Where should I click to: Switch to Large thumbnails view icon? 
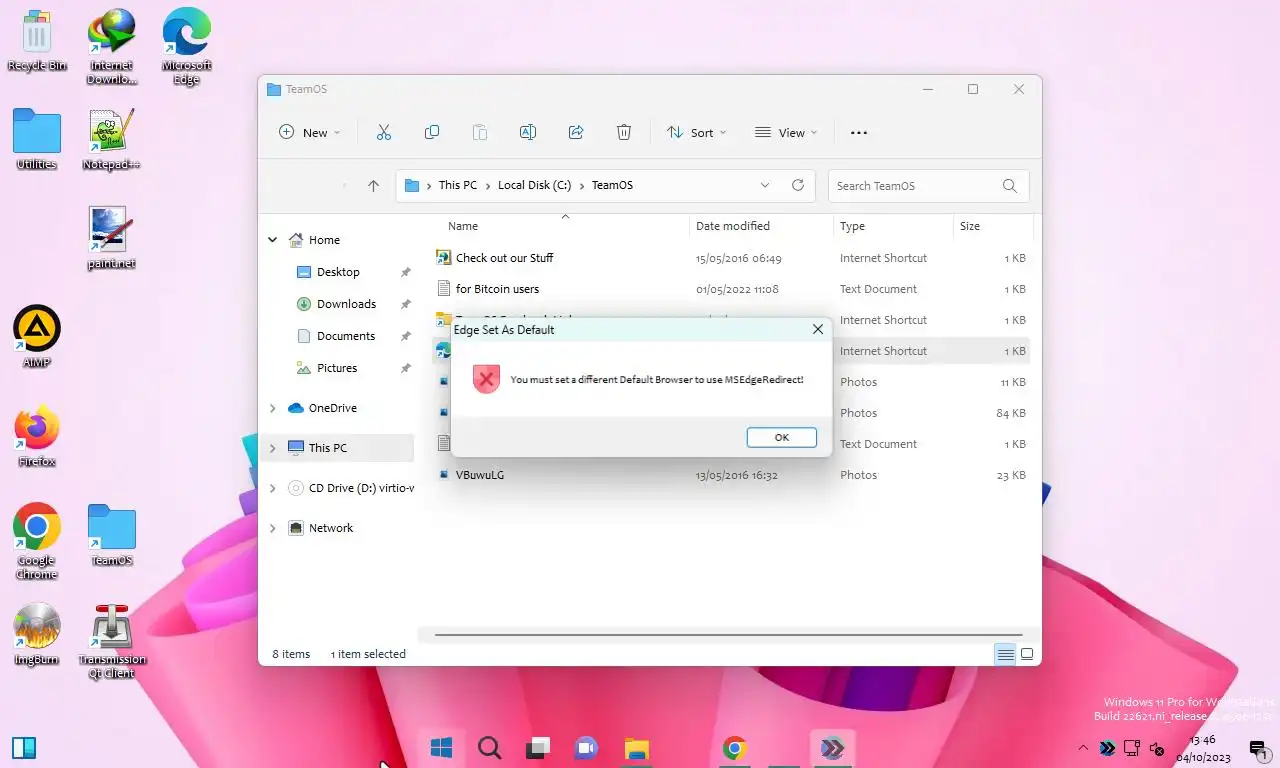(x=1026, y=654)
